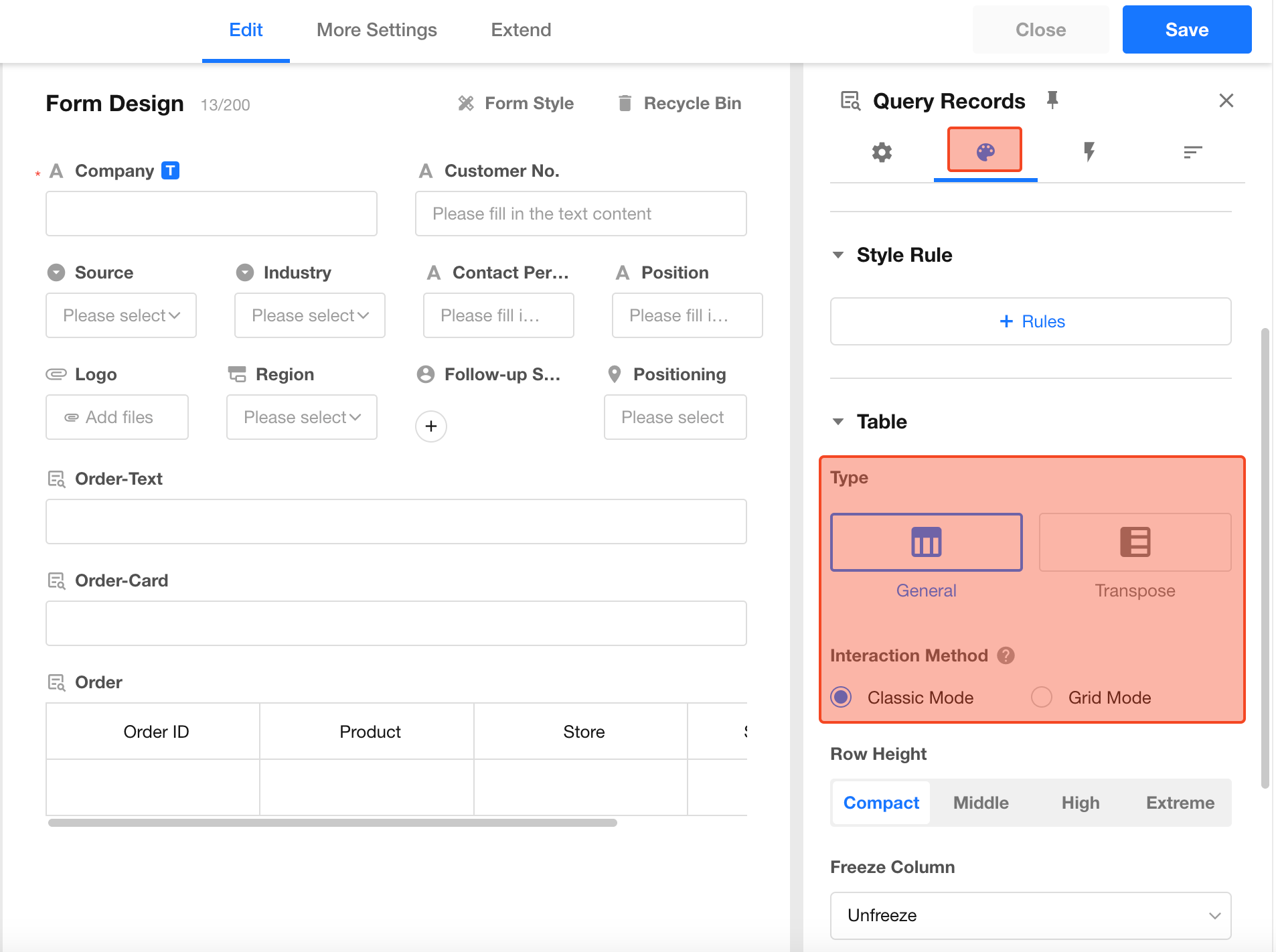The image size is (1276, 952).
Task: Open the Interaction Method help icon
Action: click(1006, 655)
